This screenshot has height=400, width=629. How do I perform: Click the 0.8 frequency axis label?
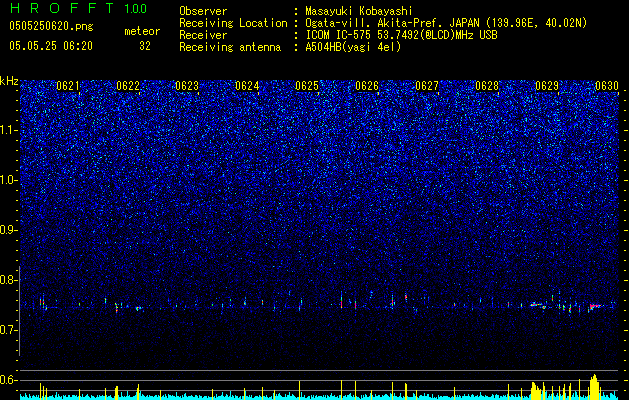click(9, 280)
